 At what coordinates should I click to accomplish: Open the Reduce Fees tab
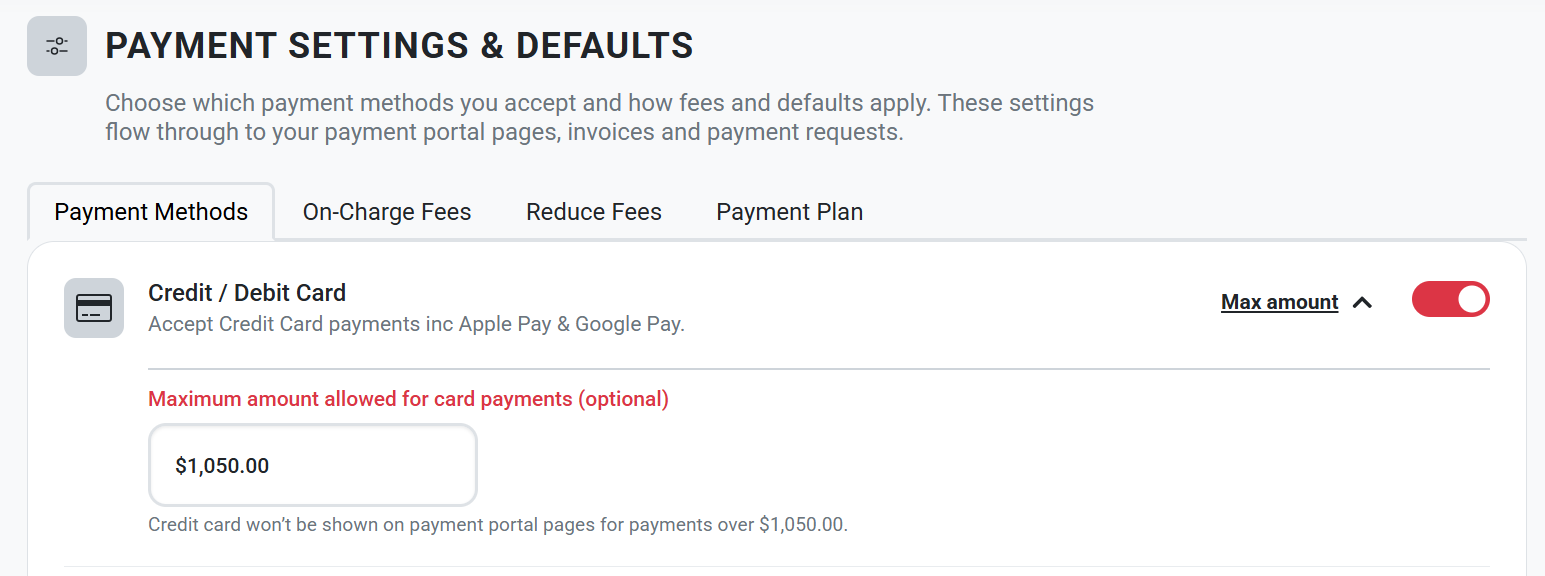point(594,212)
